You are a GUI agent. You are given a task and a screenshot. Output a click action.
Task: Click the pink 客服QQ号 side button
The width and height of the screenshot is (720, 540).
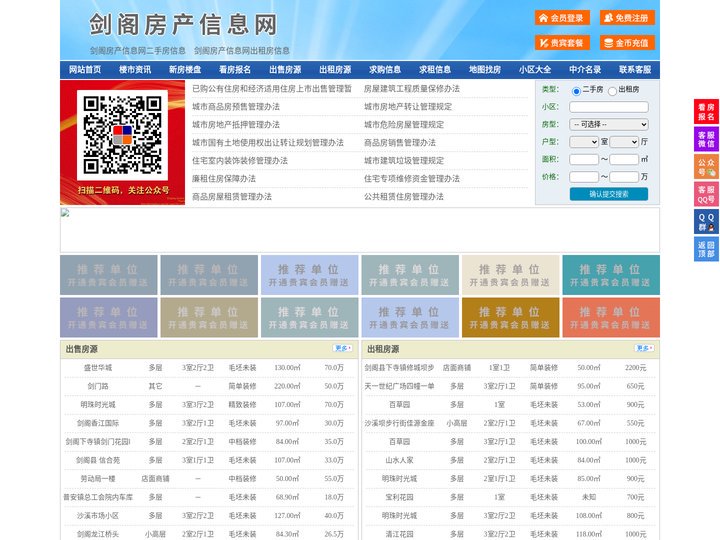pyautogui.click(x=706, y=194)
